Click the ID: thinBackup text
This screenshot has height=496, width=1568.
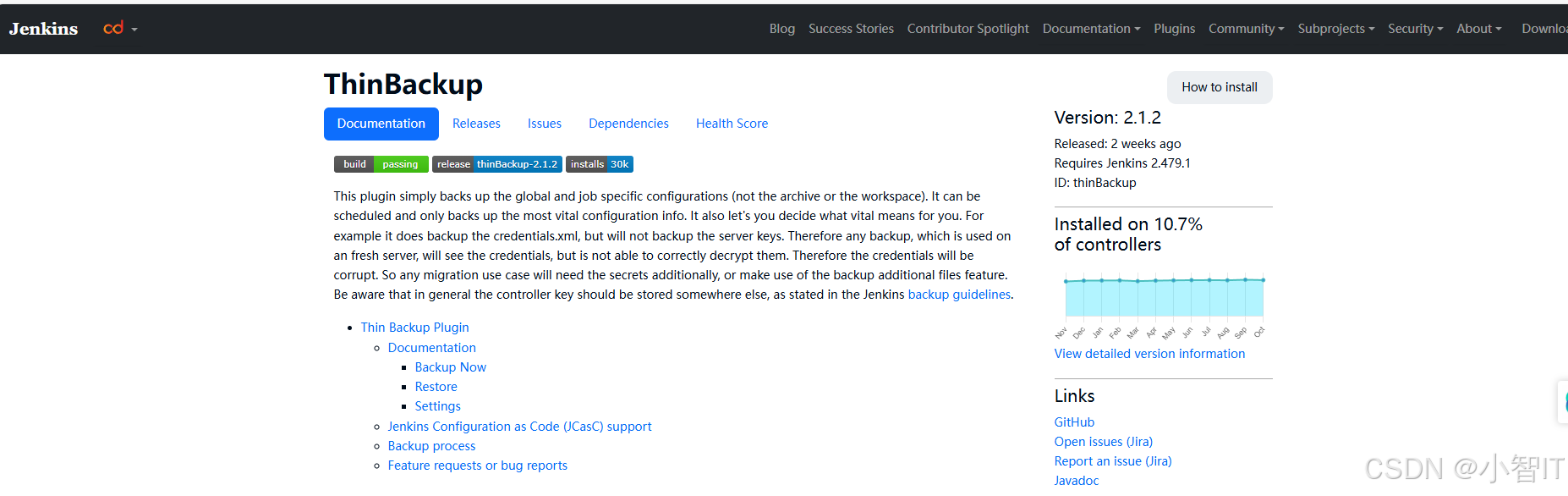click(x=1095, y=183)
